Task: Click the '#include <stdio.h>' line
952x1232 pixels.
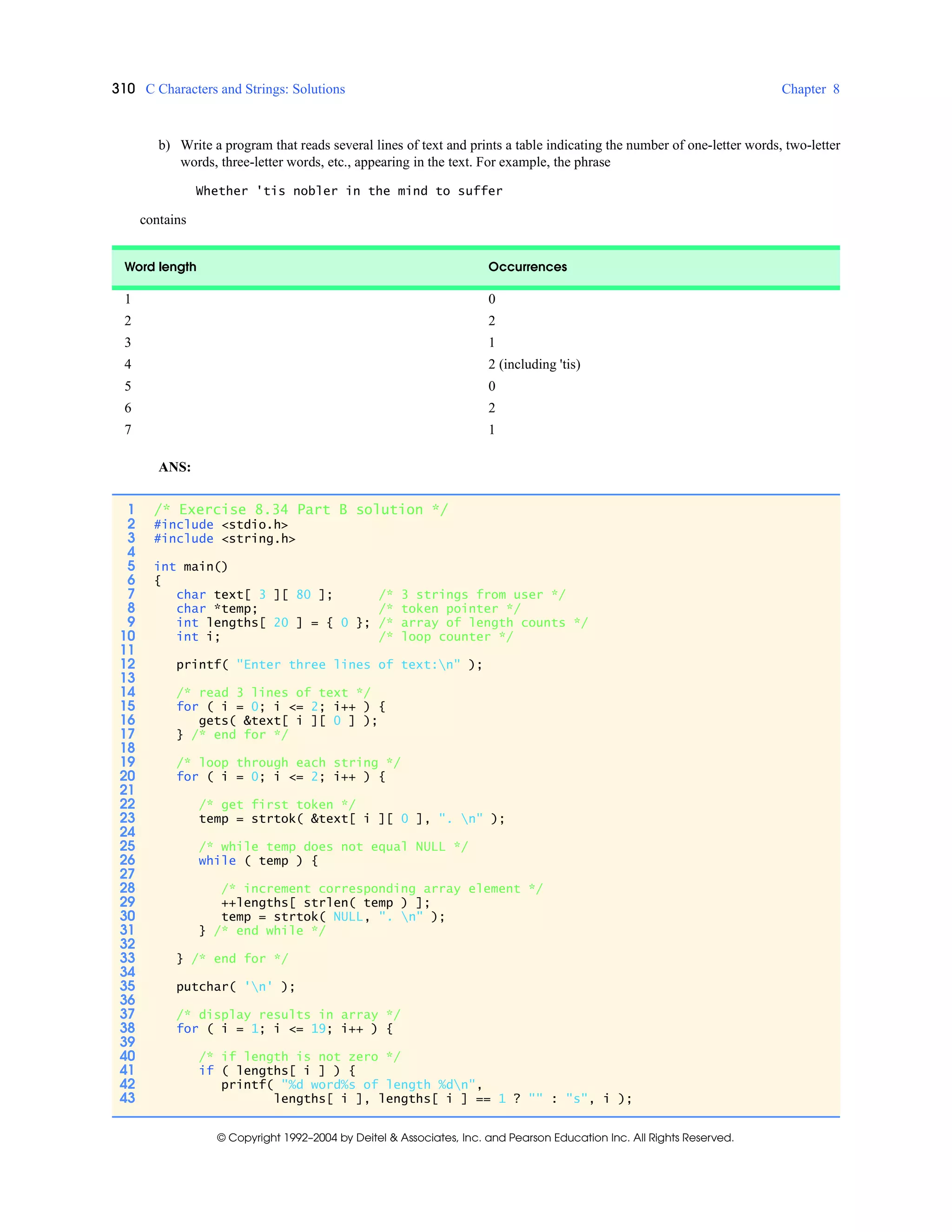Action: click(x=220, y=524)
